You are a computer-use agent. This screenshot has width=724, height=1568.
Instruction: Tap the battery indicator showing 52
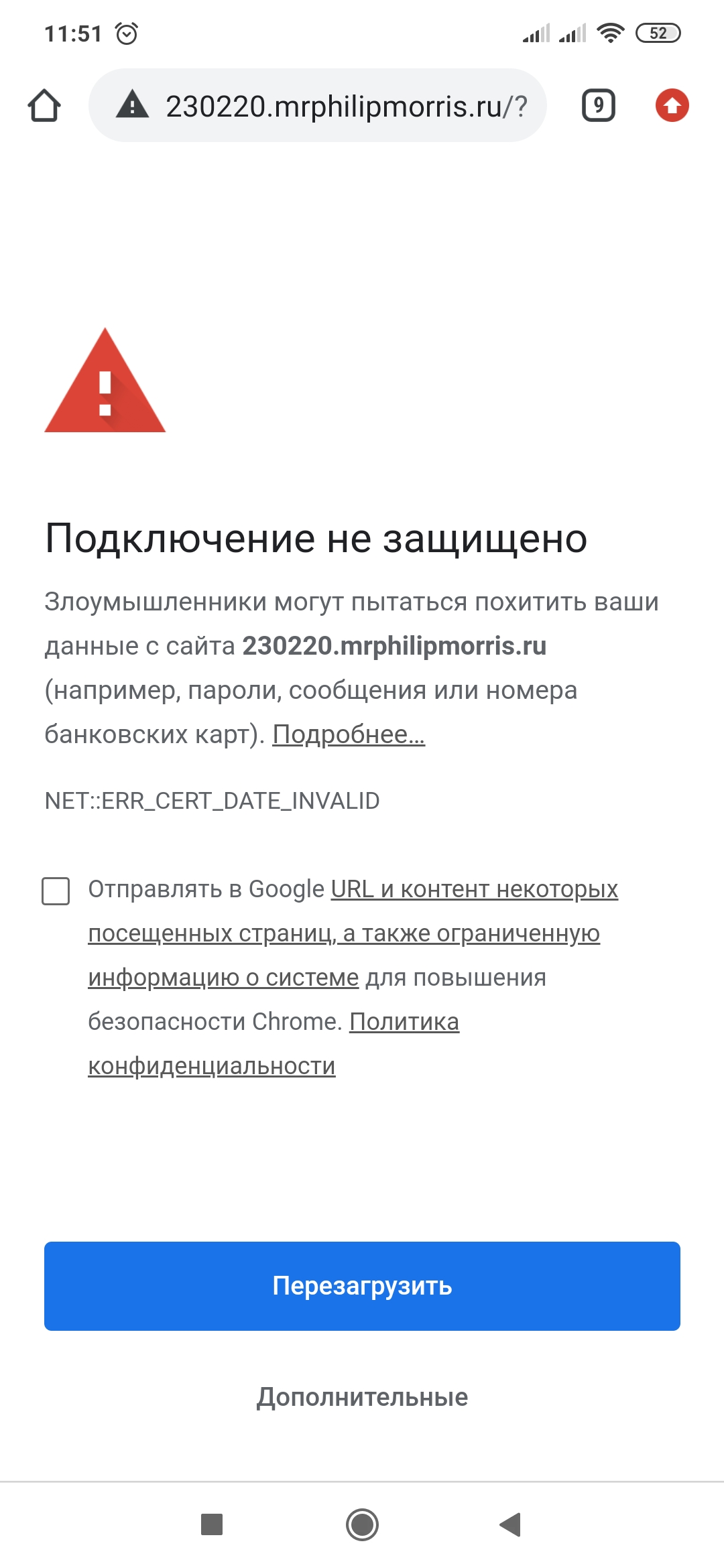coord(658,33)
